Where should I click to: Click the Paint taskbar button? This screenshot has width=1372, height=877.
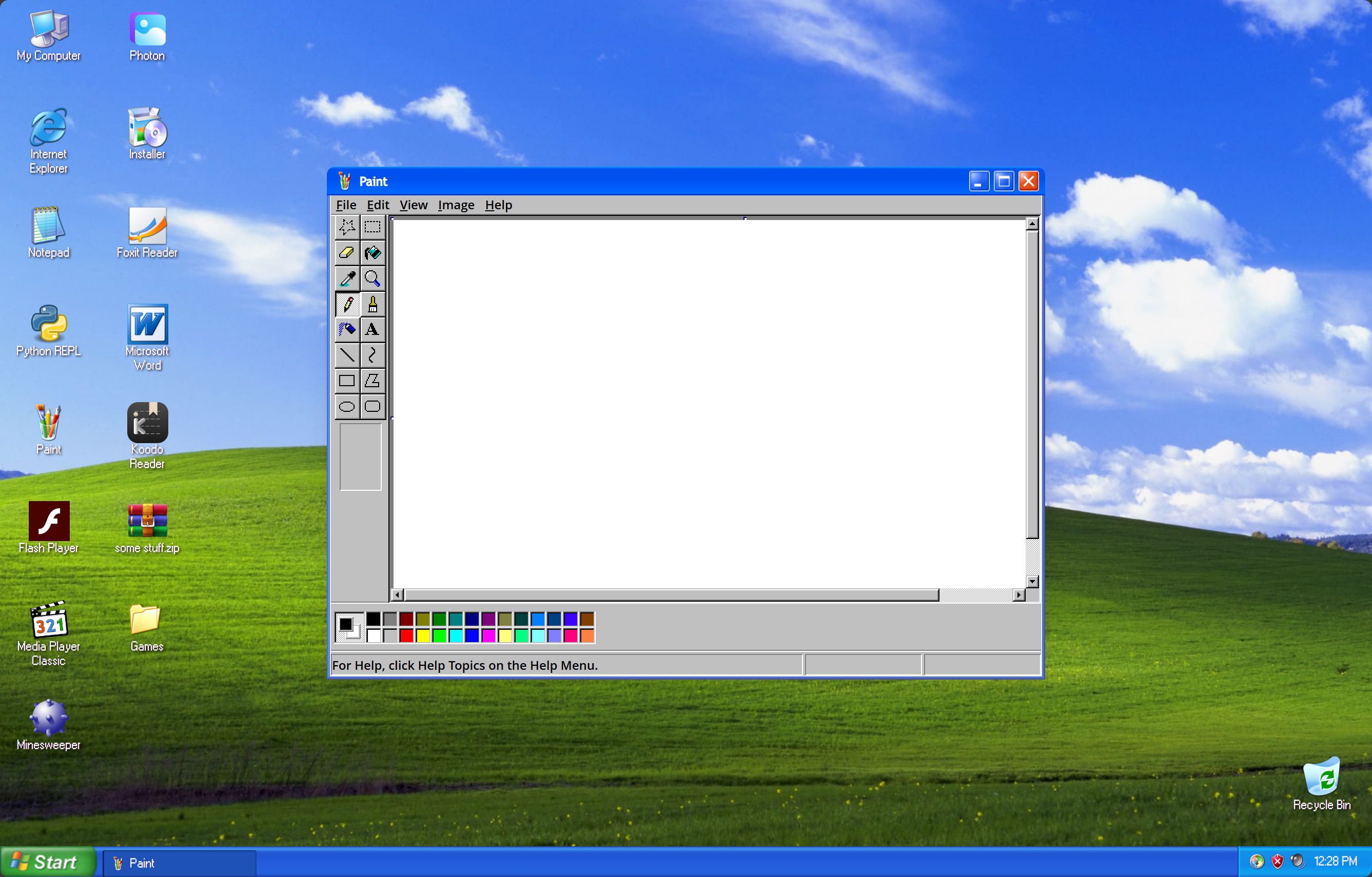pos(180,863)
